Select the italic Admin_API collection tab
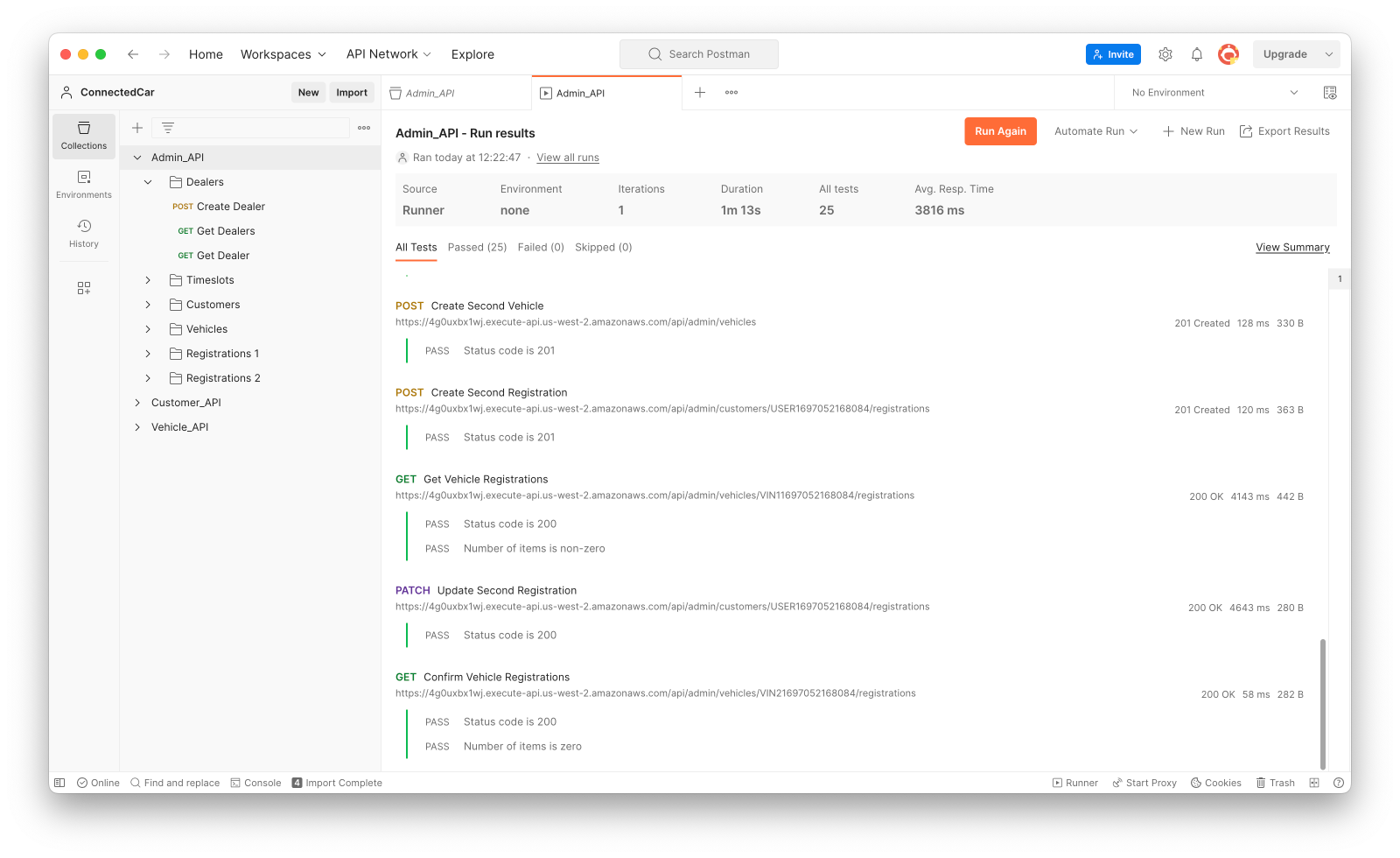This screenshot has width=1400, height=858. [x=456, y=93]
